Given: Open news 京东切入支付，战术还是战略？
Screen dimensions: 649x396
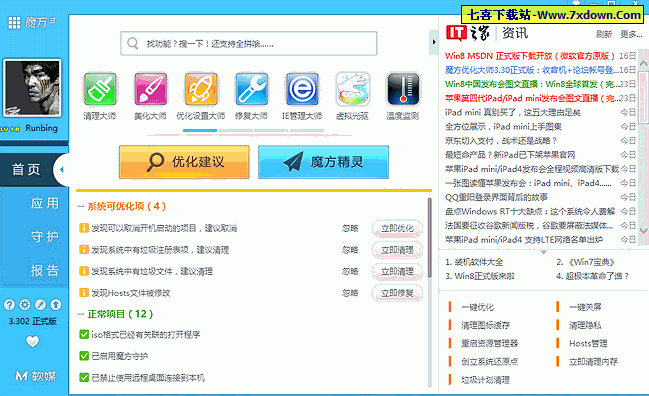Looking at the screenshot, I should coord(501,141).
